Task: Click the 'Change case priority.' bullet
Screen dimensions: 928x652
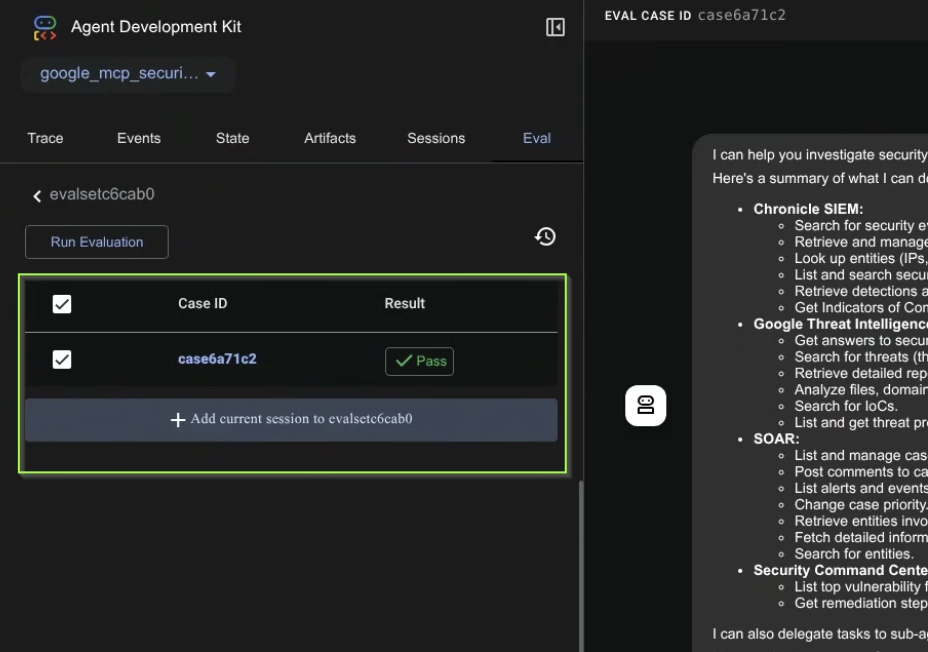Action: click(860, 505)
